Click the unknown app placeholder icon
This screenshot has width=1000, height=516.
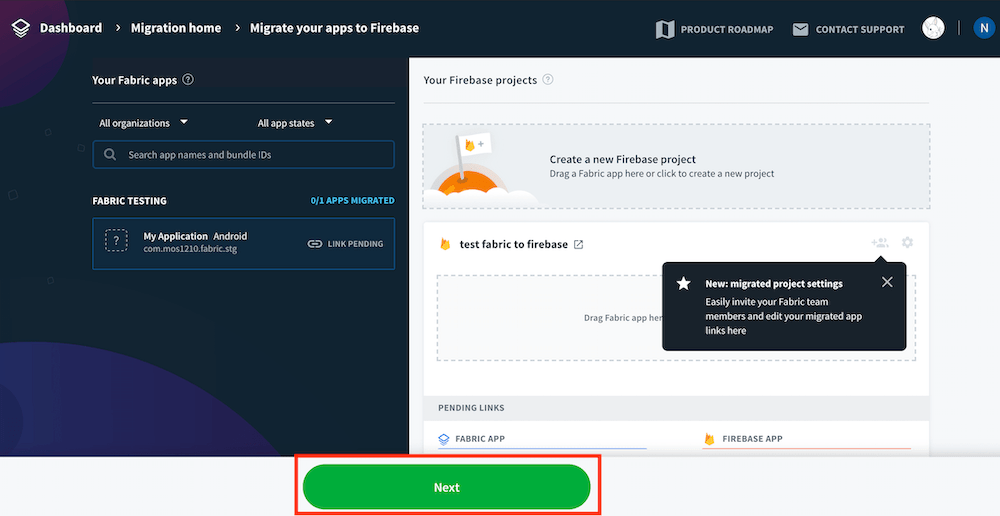point(117,240)
